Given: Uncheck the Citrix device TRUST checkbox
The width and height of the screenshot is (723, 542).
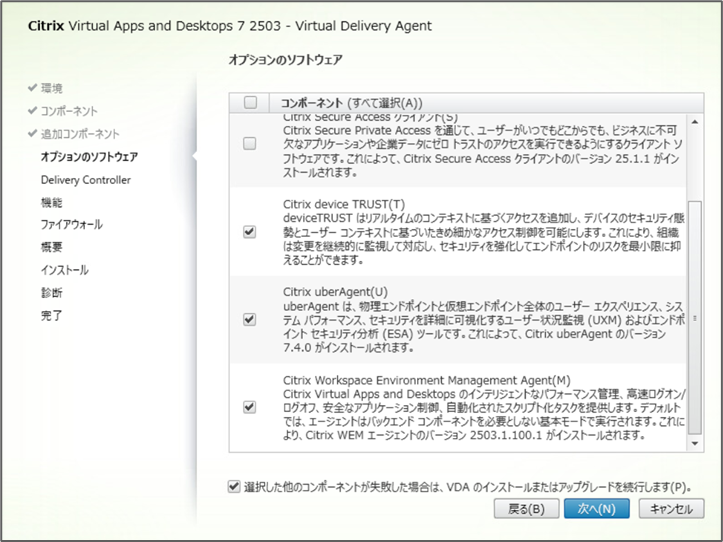Looking at the screenshot, I should 249,232.
